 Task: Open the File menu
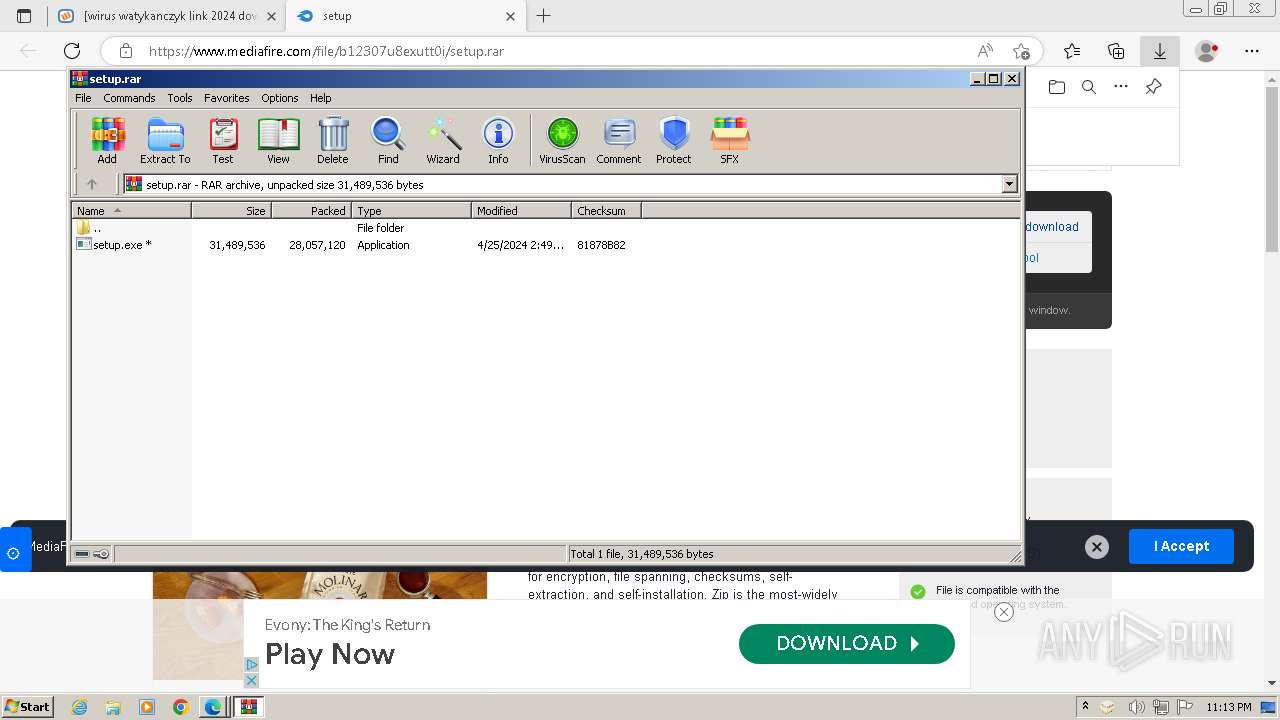(x=83, y=98)
